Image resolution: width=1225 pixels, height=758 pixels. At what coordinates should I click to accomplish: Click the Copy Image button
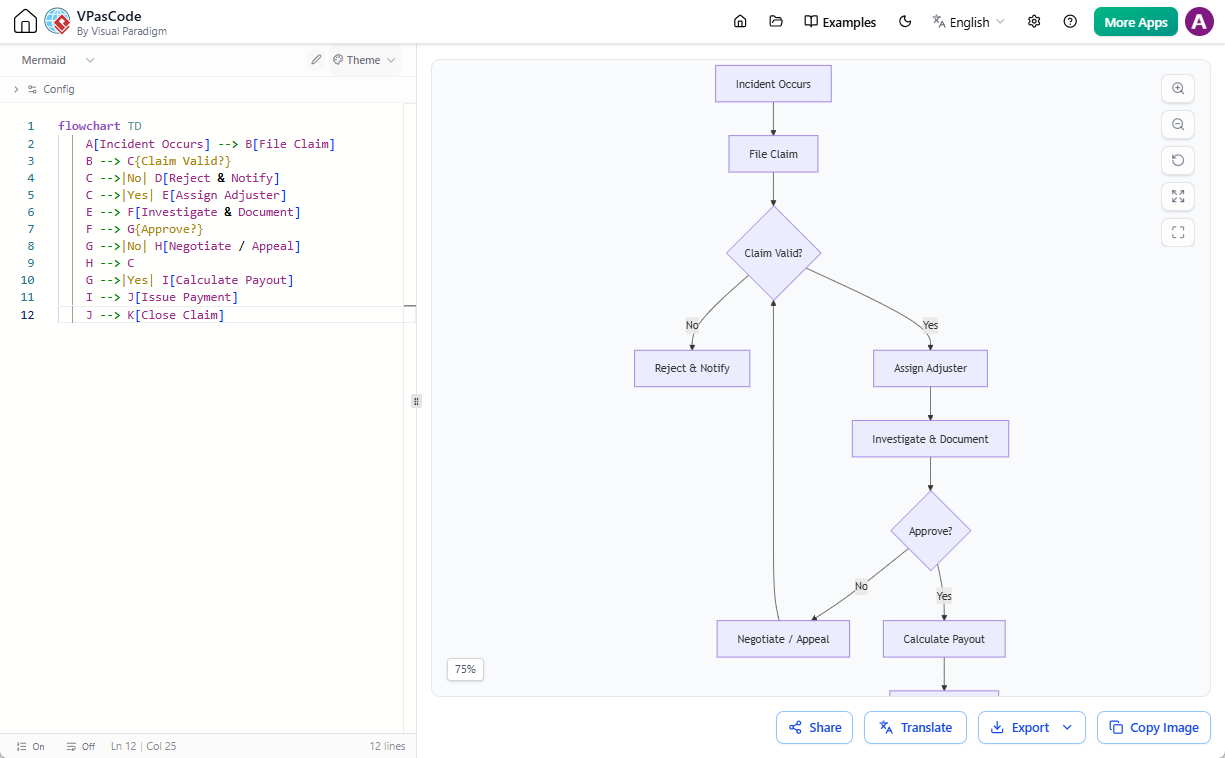tap(1154, 727)
